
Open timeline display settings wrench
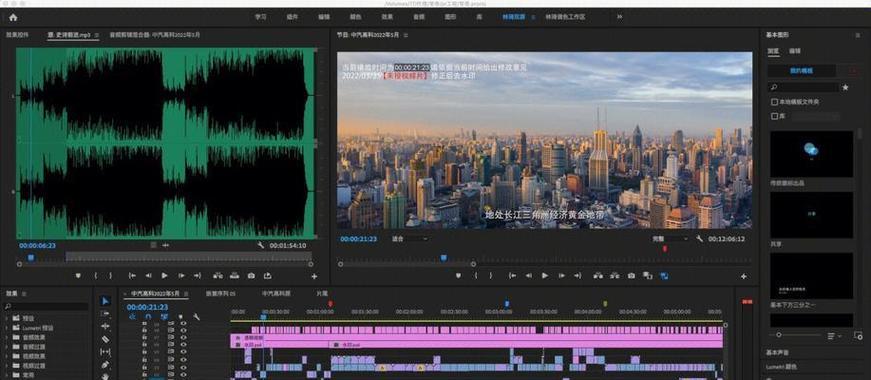point(196,317)
